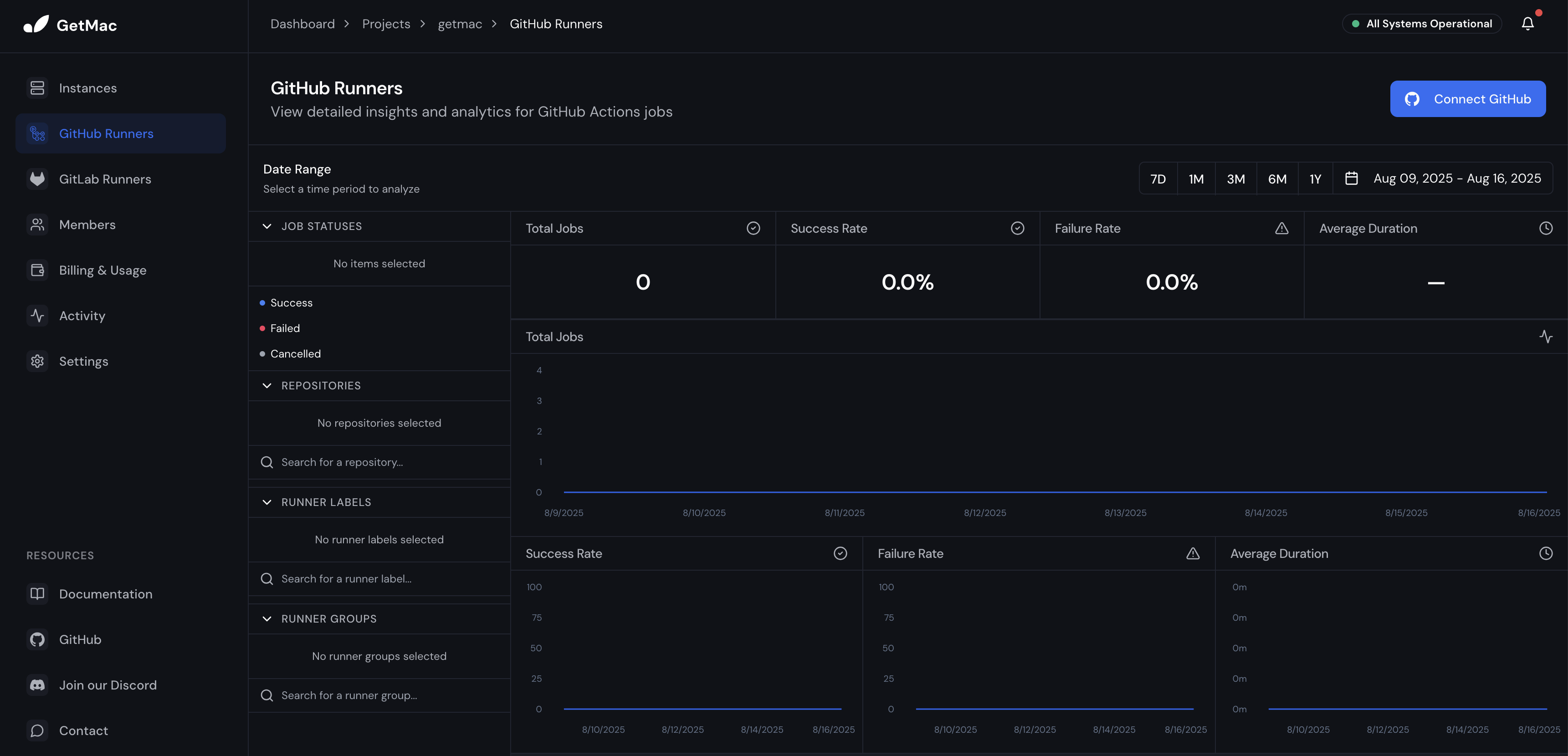Viewport: 1568px width, 756px height.
Task: Open the Join our Discord link
Action: 108,685
